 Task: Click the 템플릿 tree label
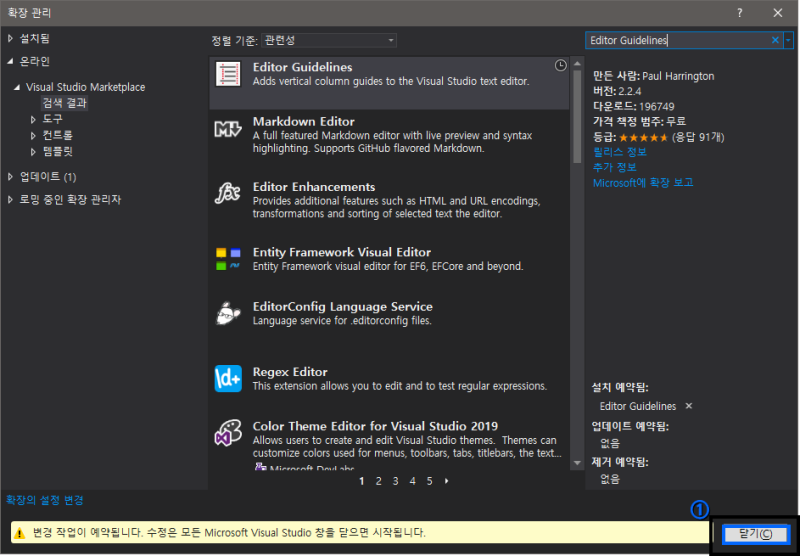(x=58, y=152)
